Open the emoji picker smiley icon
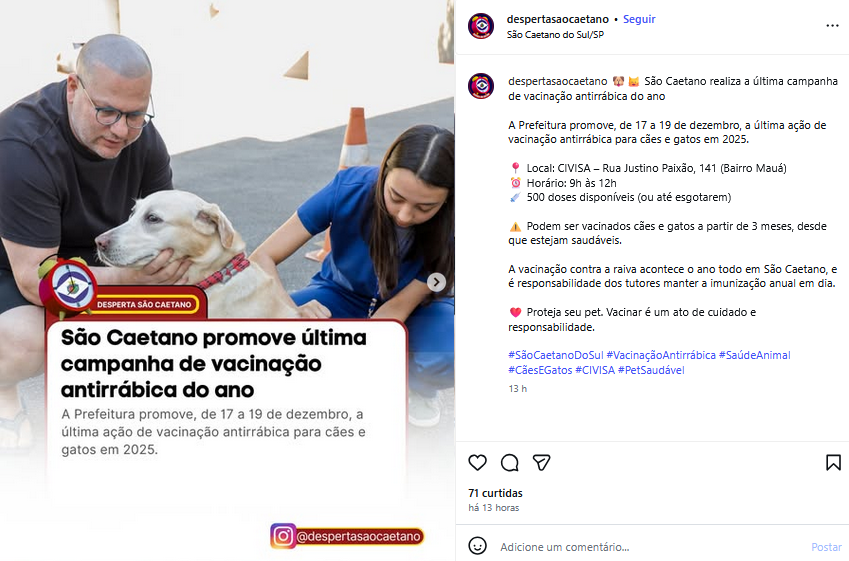 pyautogui.click(x=477, y=546)
